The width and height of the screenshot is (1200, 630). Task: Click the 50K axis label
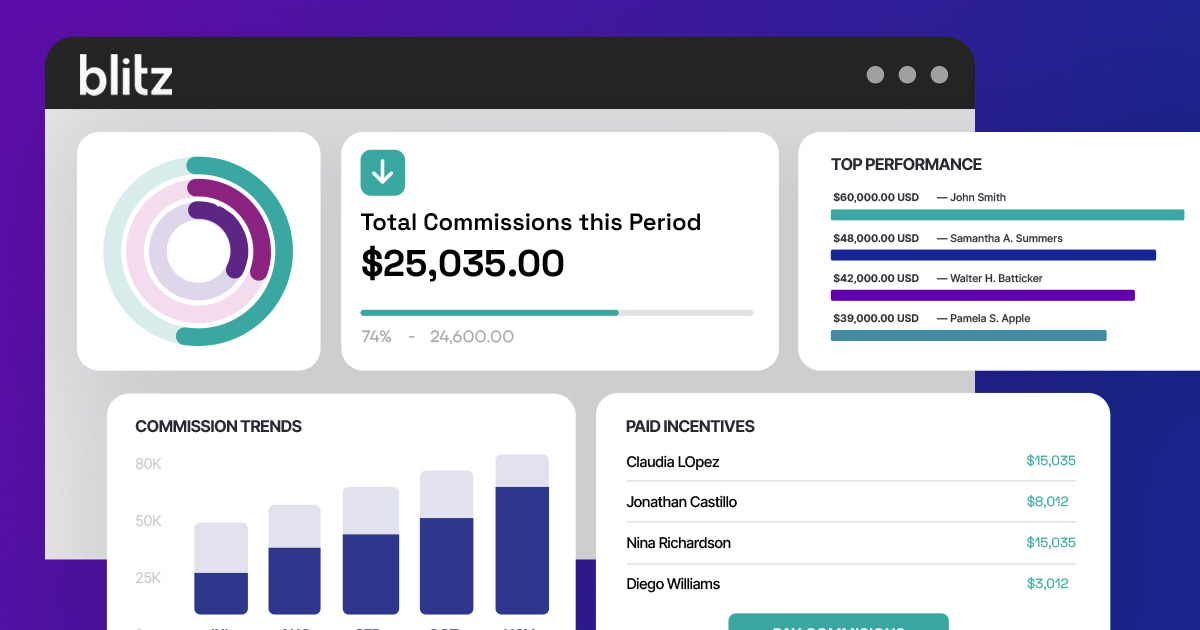tap(148, 521)
